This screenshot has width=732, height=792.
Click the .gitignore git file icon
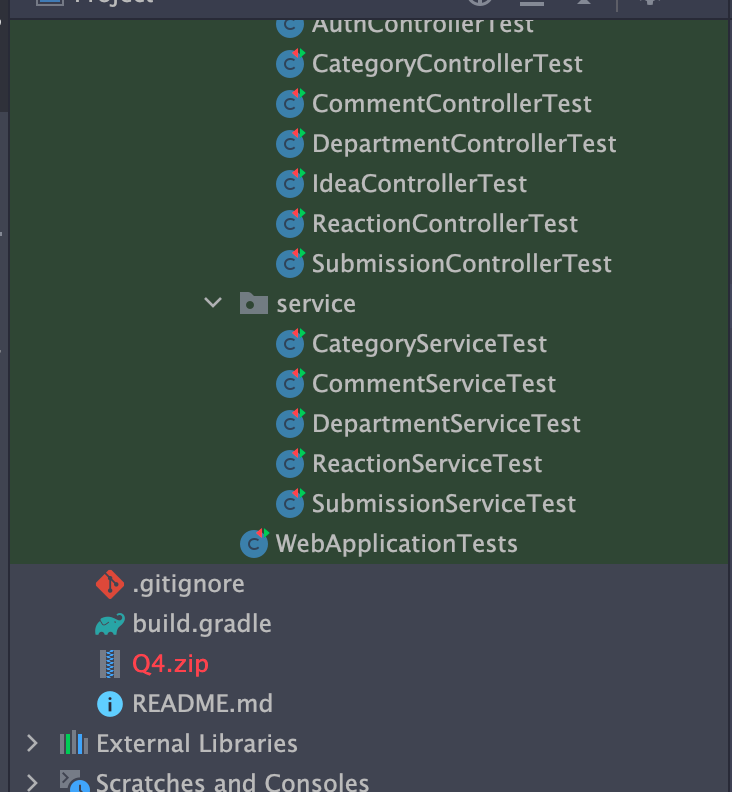click(x=109, y=583)
